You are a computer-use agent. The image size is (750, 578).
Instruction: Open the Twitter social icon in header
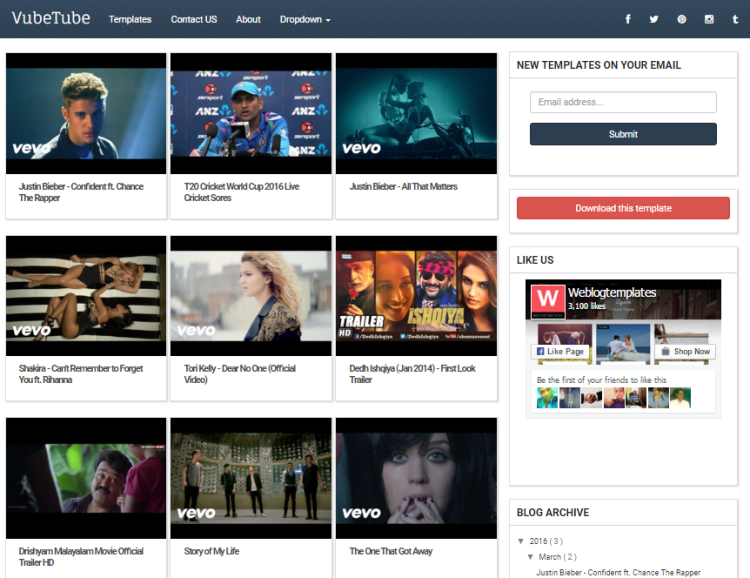(654, 19)
